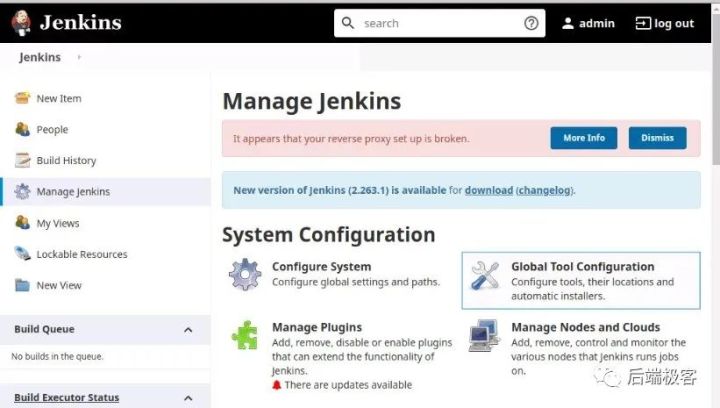Open New View in the sidebar
720x408 pixels.
click(x=59, y=285)
